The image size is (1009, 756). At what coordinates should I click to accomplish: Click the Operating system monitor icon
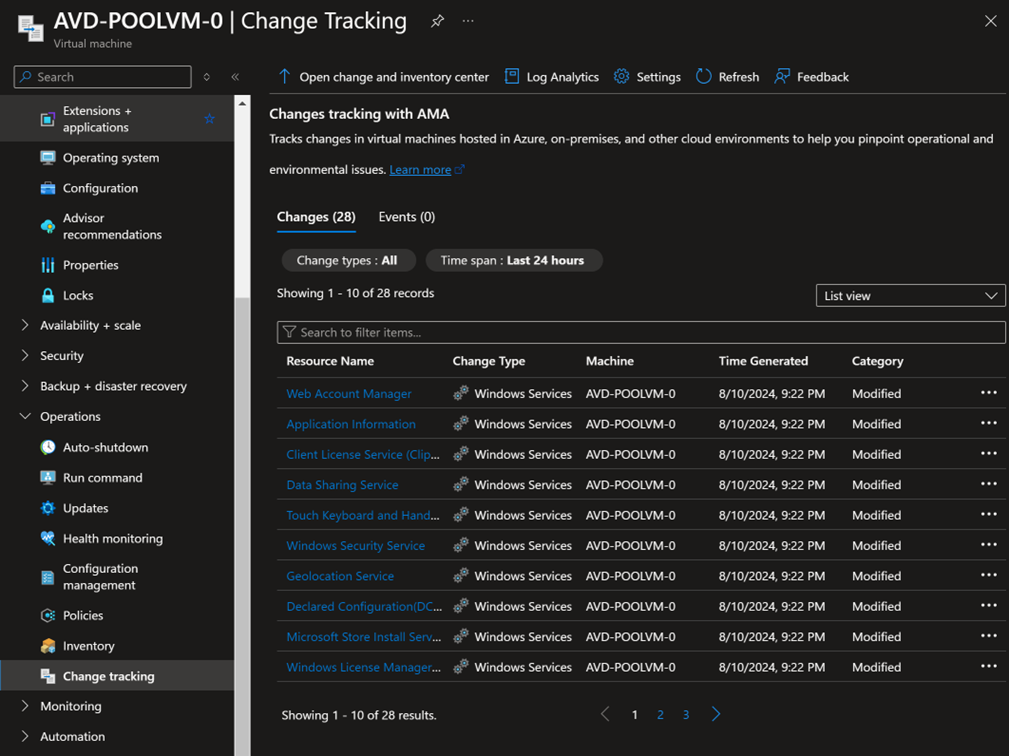coord(48,158)
